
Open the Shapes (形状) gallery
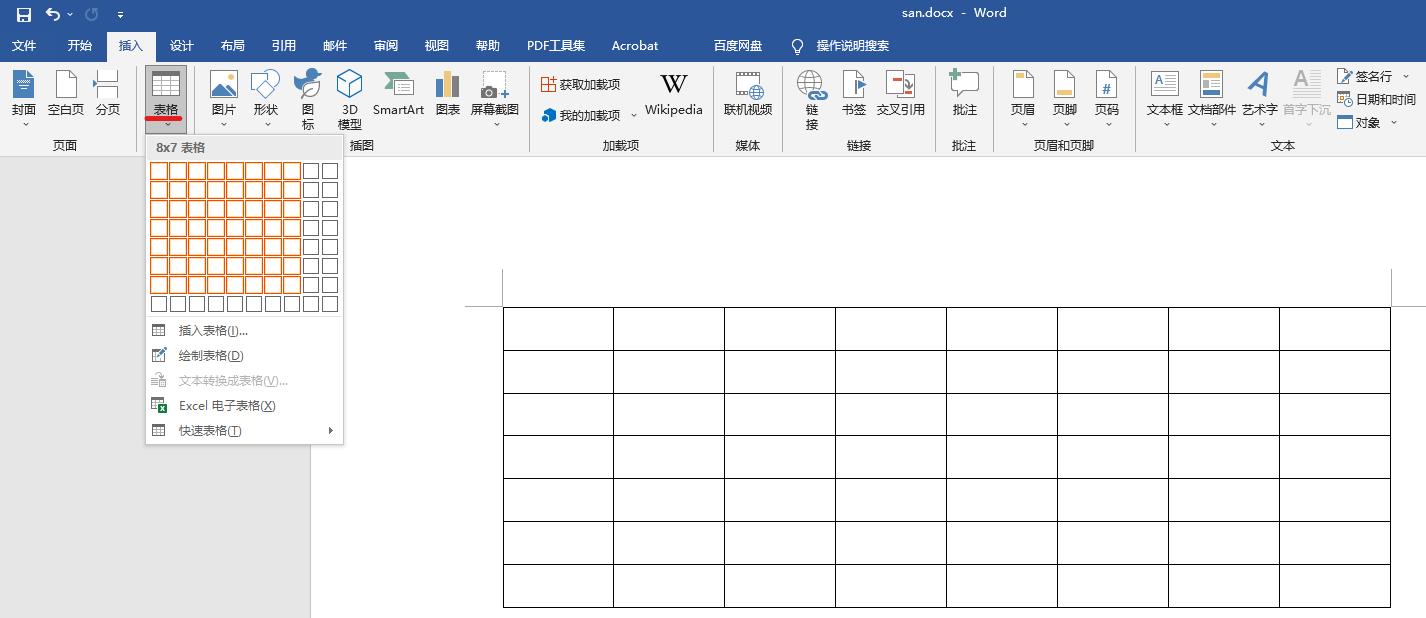pyautogui.click(x=266, y=98)
